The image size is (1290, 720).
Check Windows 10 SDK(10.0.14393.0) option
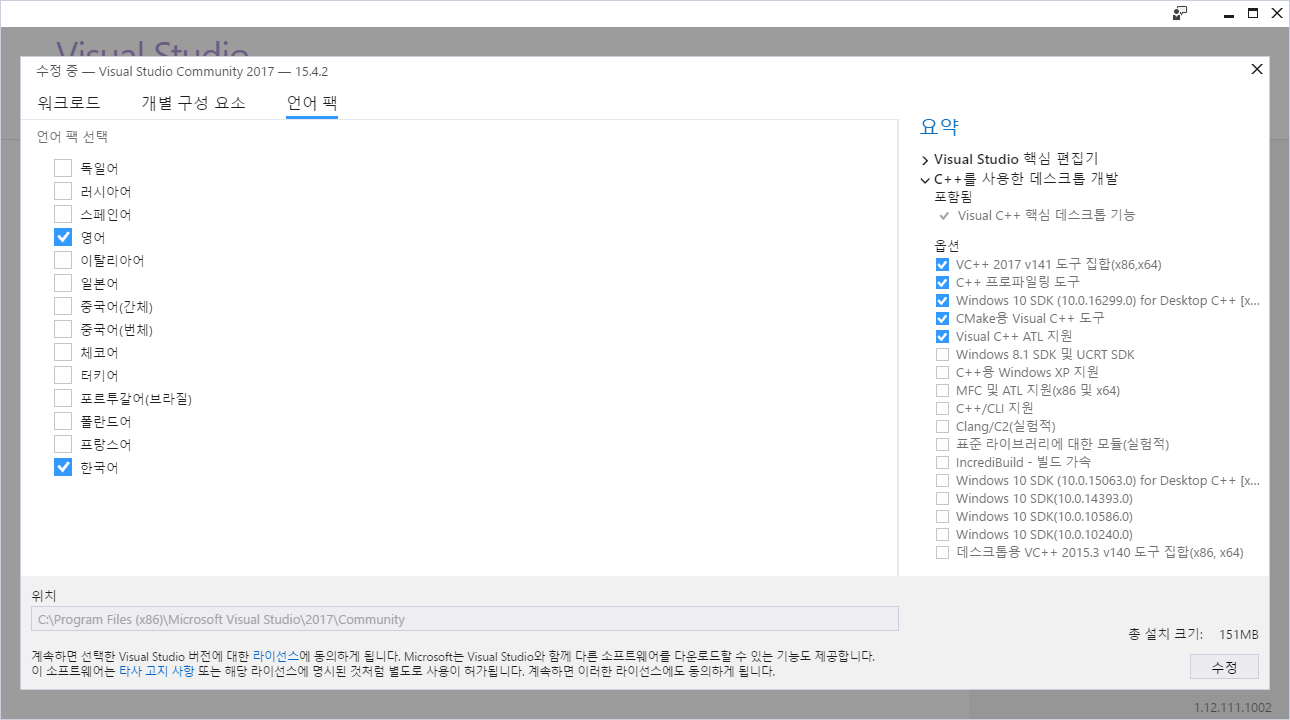pyautogui.click(x=942, y=499)
